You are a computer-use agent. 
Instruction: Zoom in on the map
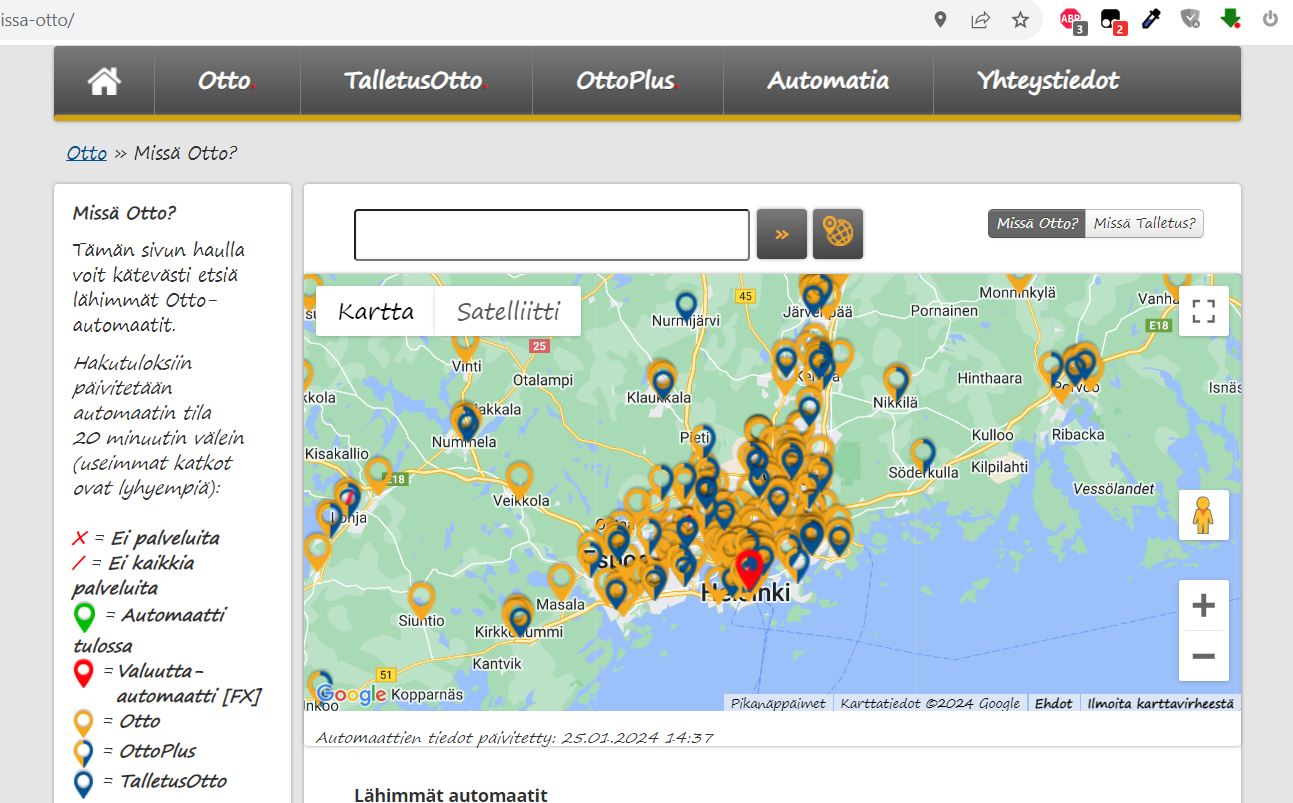(1203, 605)
